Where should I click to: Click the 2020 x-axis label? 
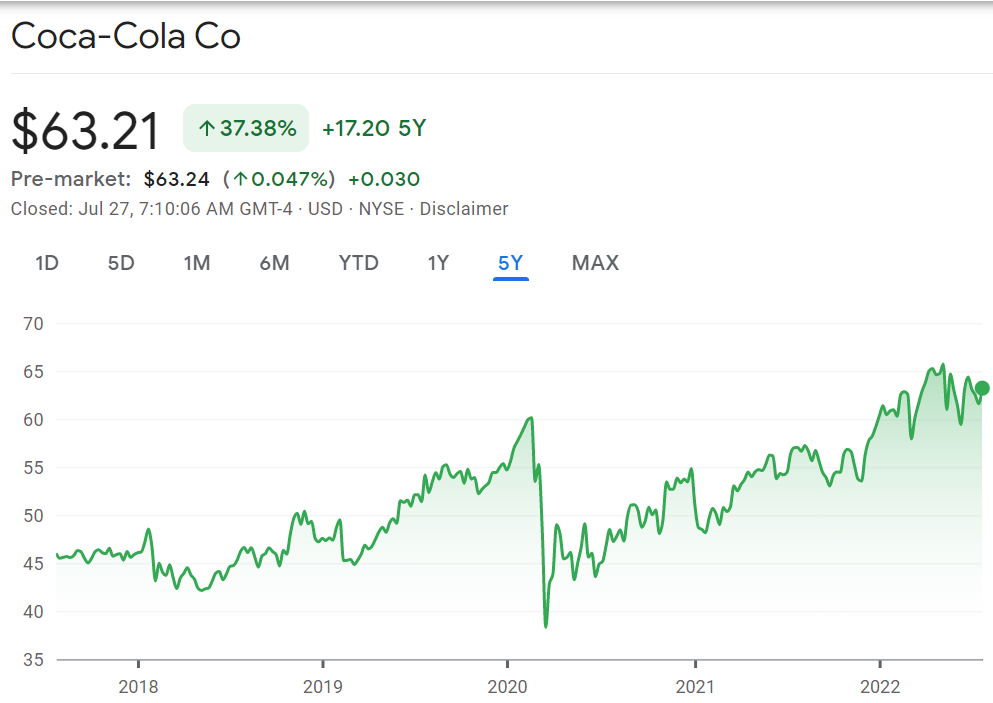[507, 687]
